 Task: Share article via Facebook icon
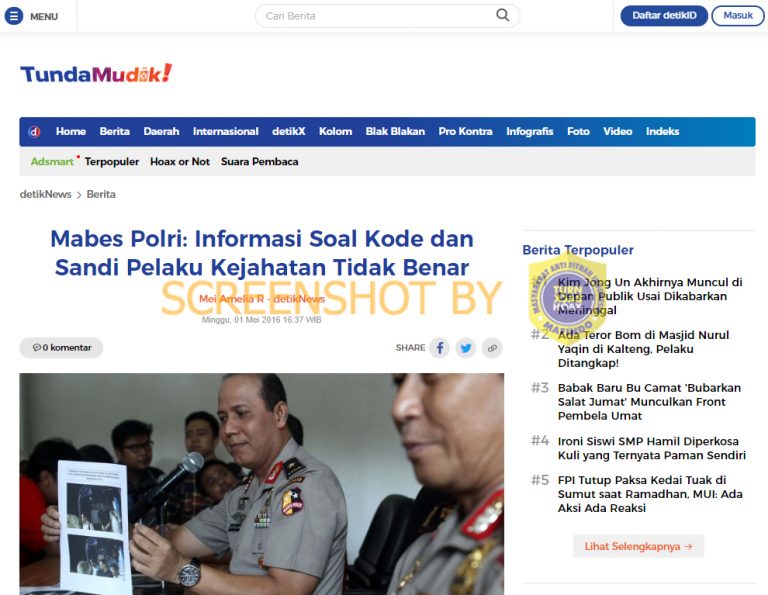point(440,348)
